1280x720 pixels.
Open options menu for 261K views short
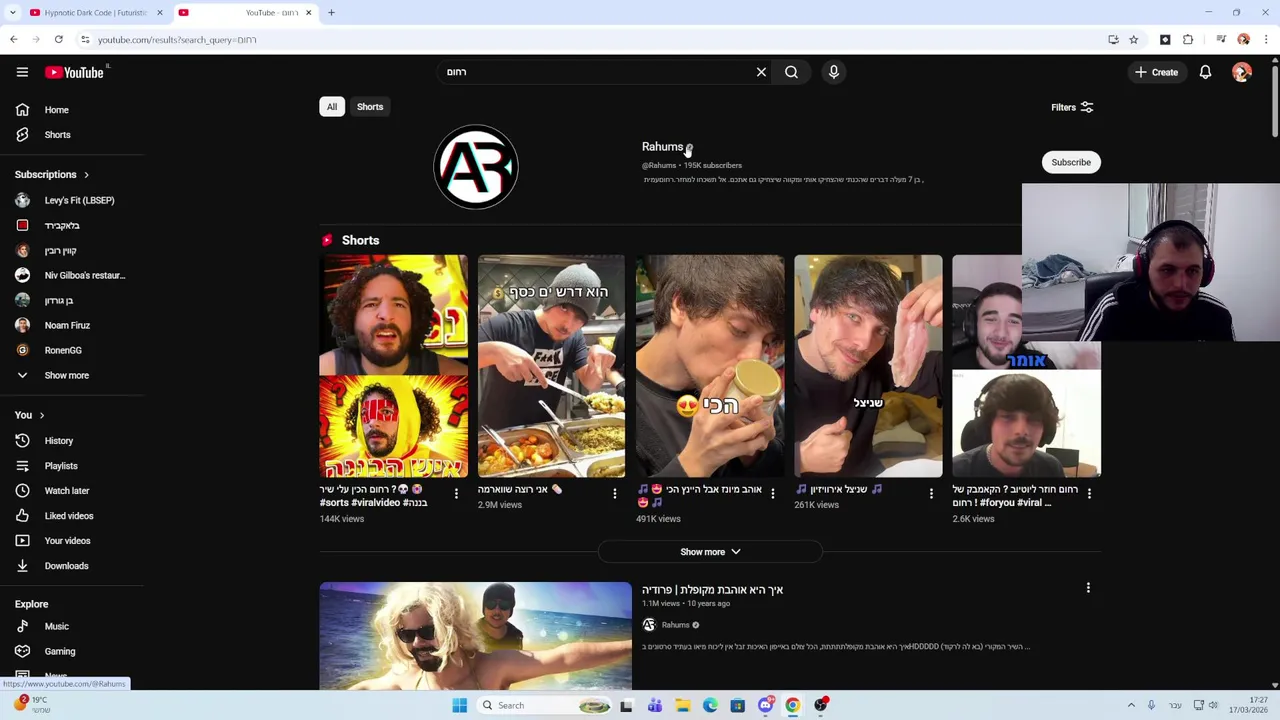931,494
